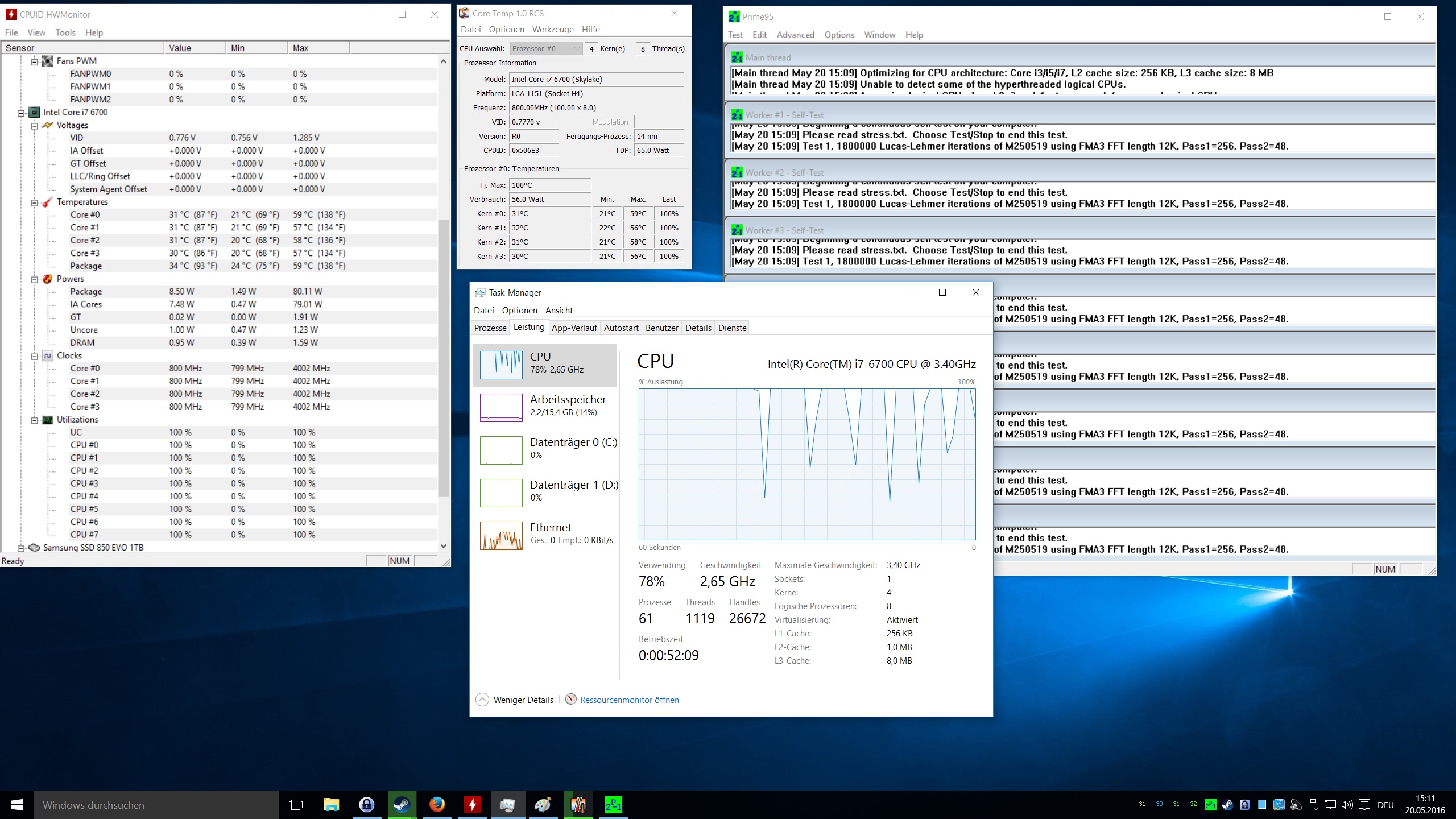The height and width of the screenshot is (819, 1456).
Task: Open the CPU Auswahl Prozessor dropdown
Action: click(x=546, y=49)
